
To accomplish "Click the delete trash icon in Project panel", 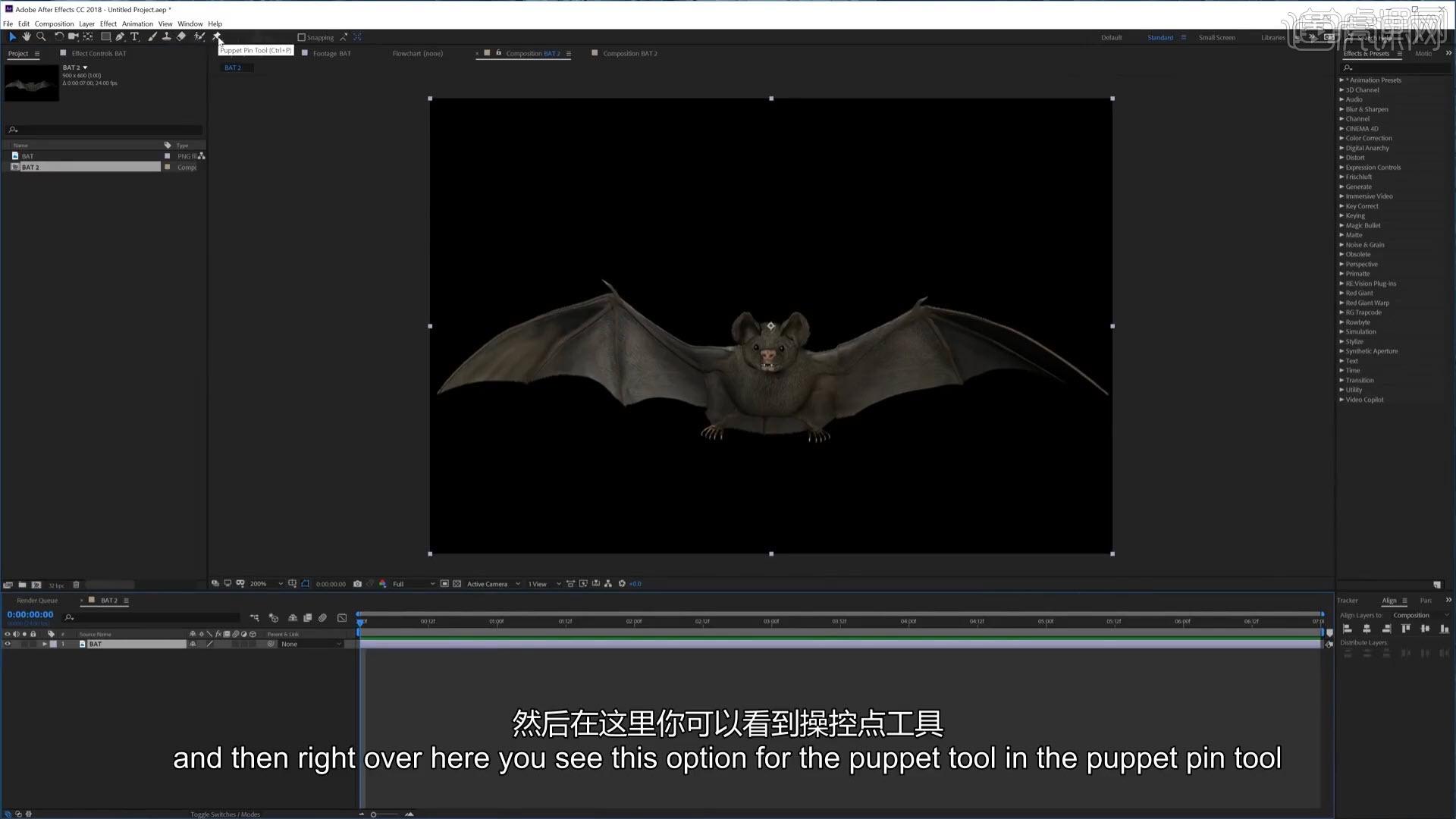I will (76, 585).
